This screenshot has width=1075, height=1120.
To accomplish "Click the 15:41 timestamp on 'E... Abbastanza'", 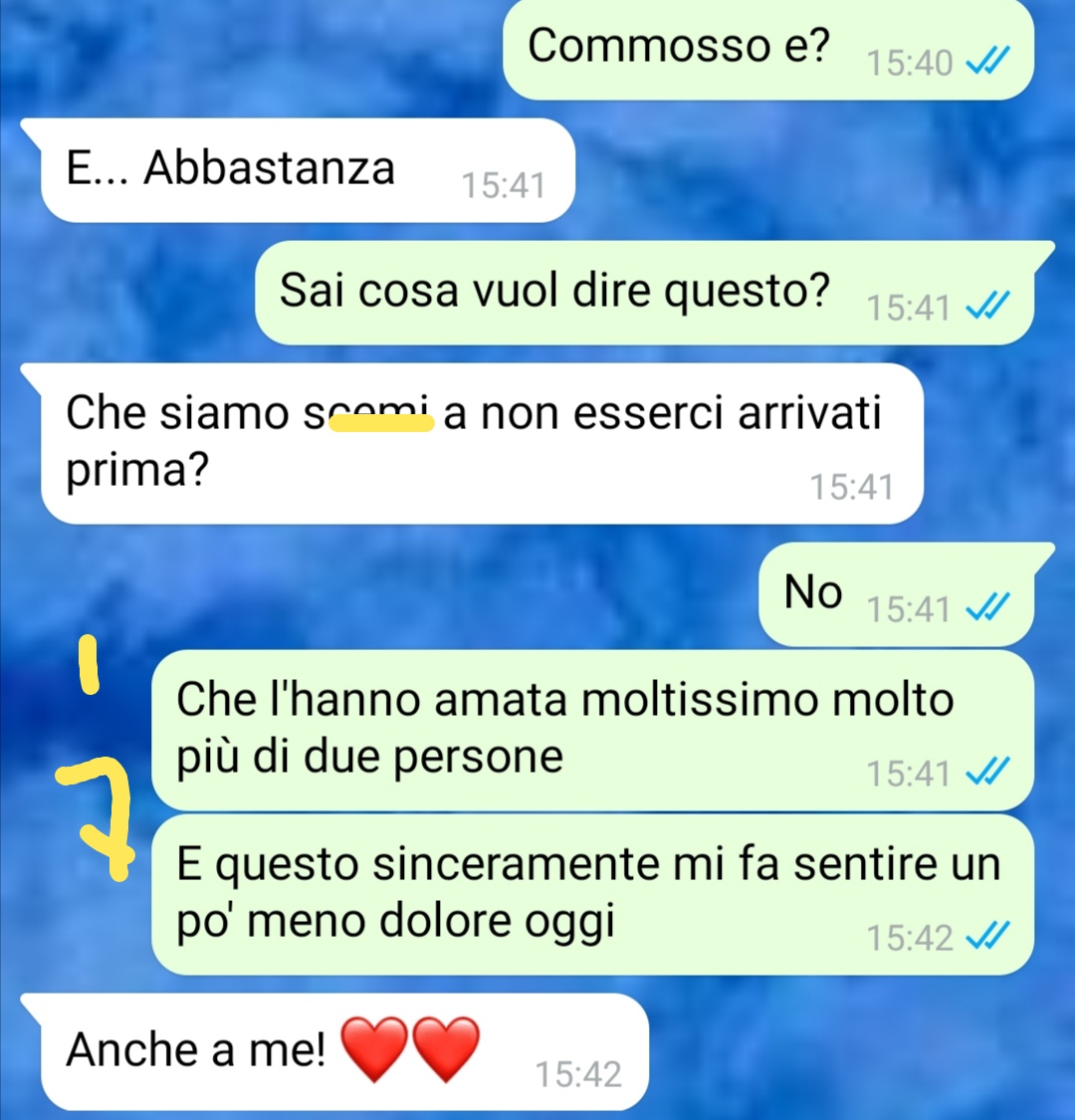I will point(504,185).
